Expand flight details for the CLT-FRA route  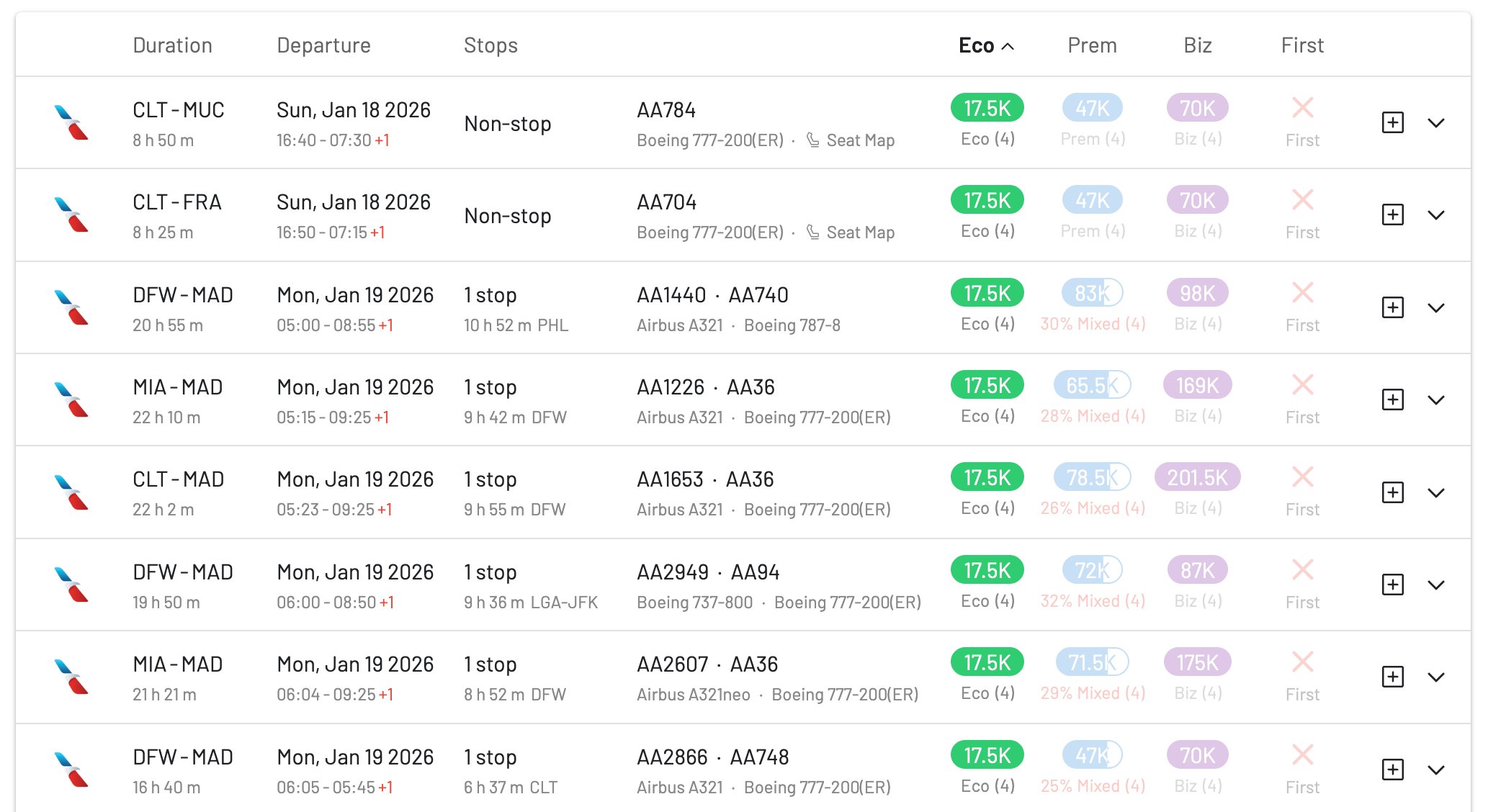pos(1437,215)
